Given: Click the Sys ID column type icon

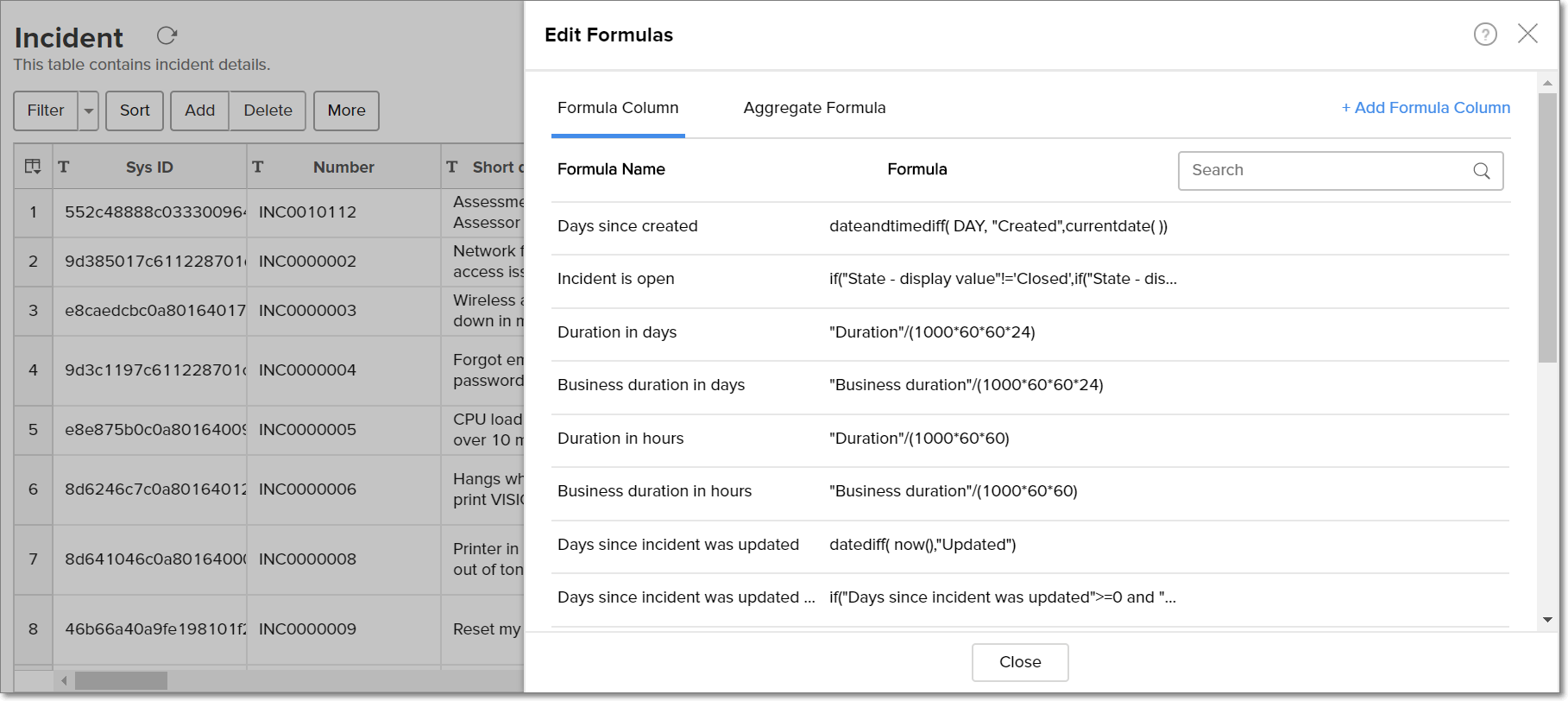Looking at the screenshot, I should pos(64,167).
